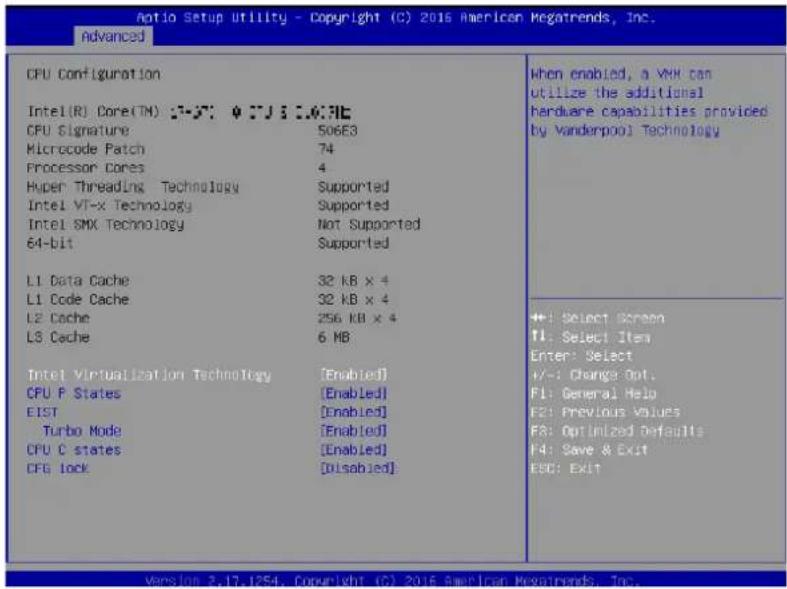Click the Select Screen key hint

coord(597,318)
